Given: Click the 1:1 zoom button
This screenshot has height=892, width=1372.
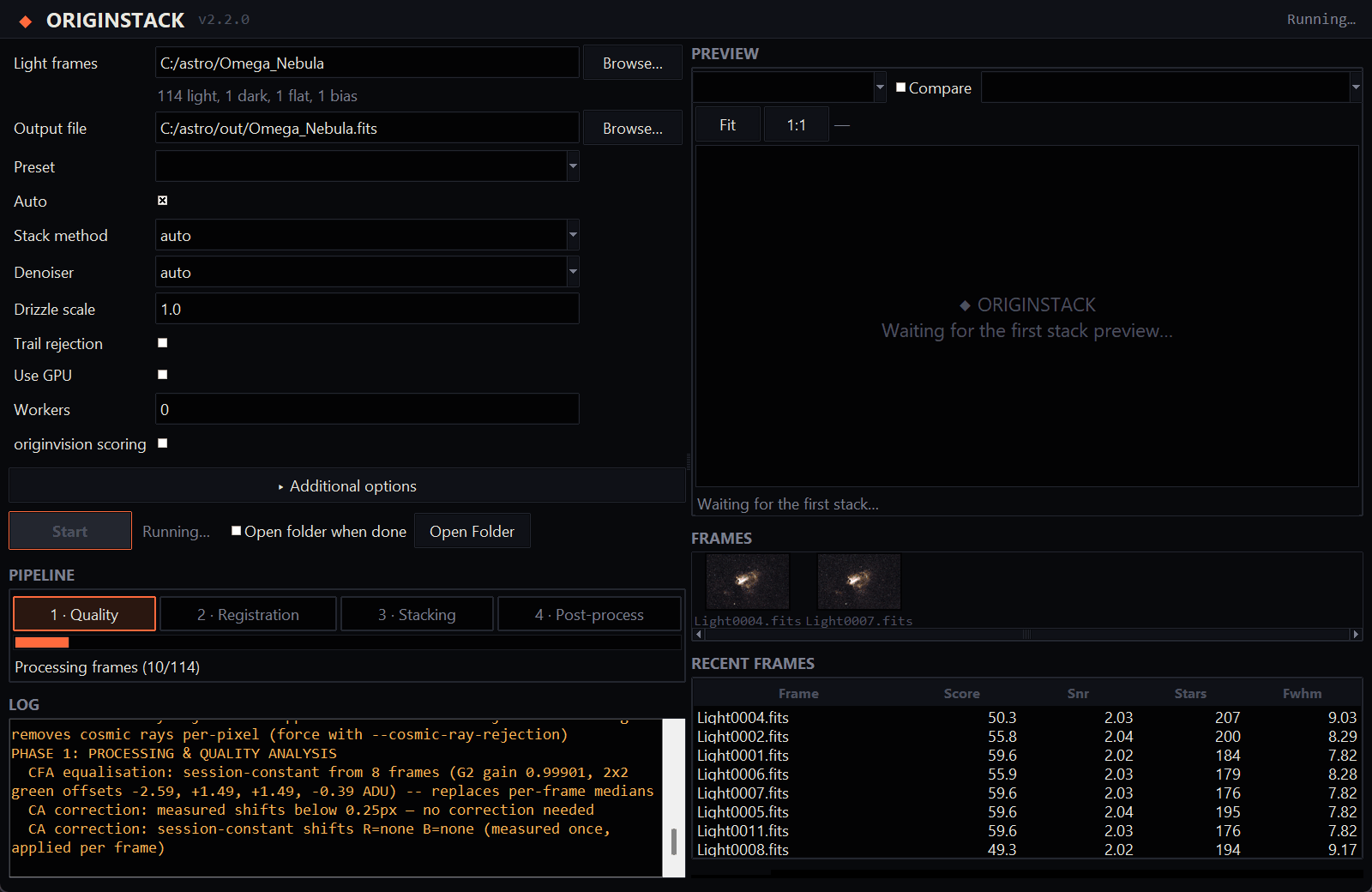Looking at the screenshot, I should coord(797,125).
